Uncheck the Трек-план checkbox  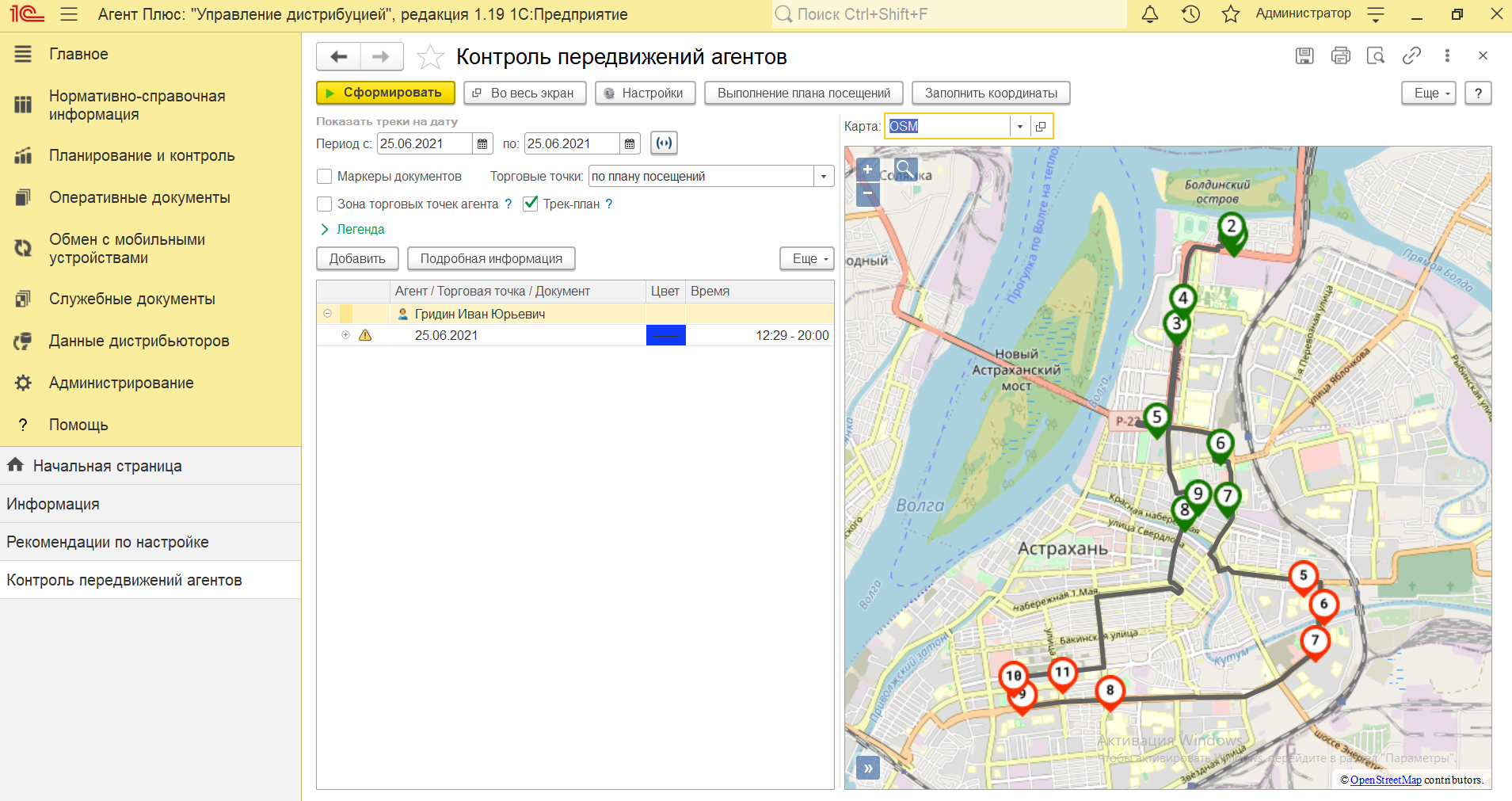(531, 204)
